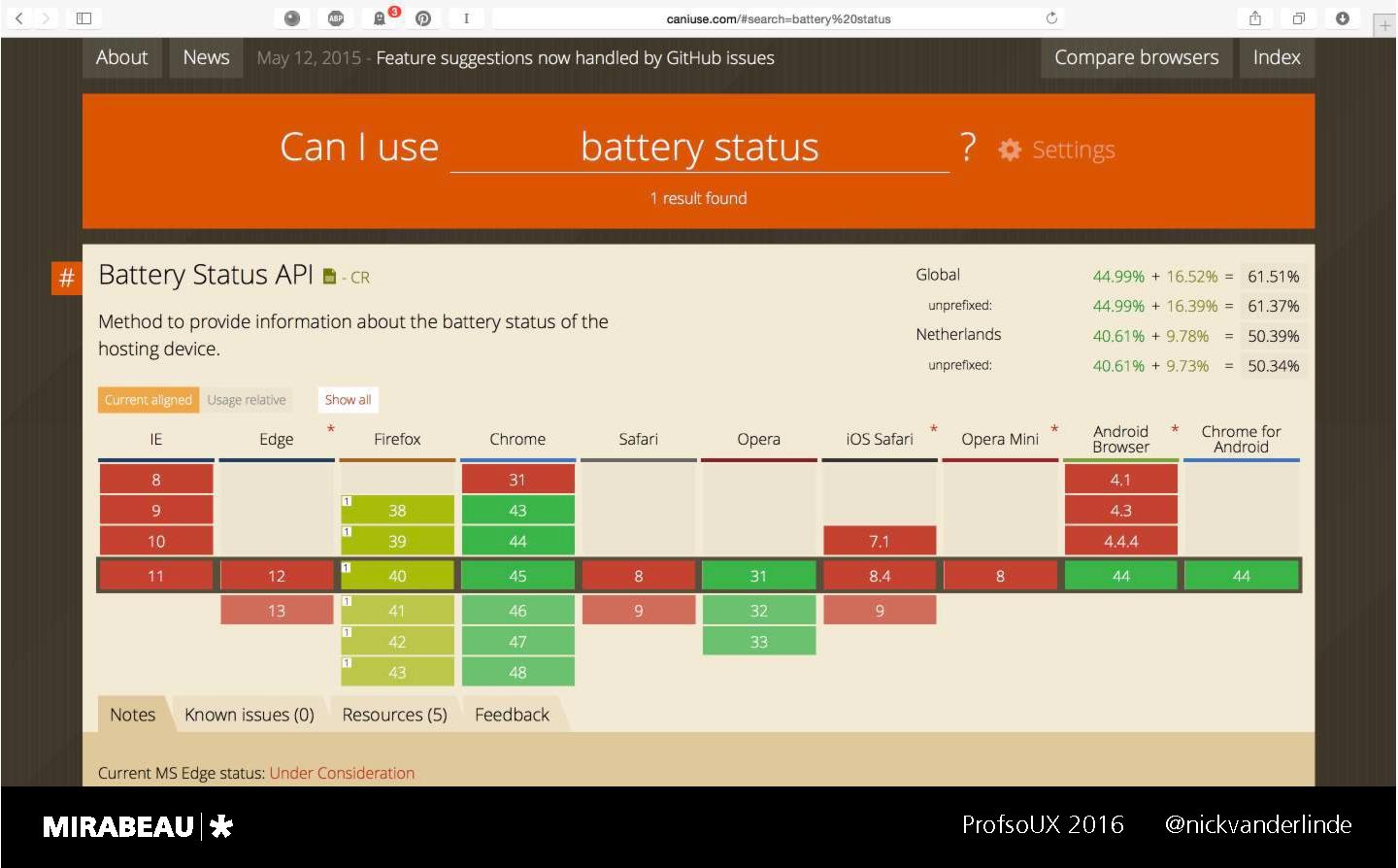Click the red asterisk beside iOS Safari
Screen dimensions: 1398x868
[934, 429]
